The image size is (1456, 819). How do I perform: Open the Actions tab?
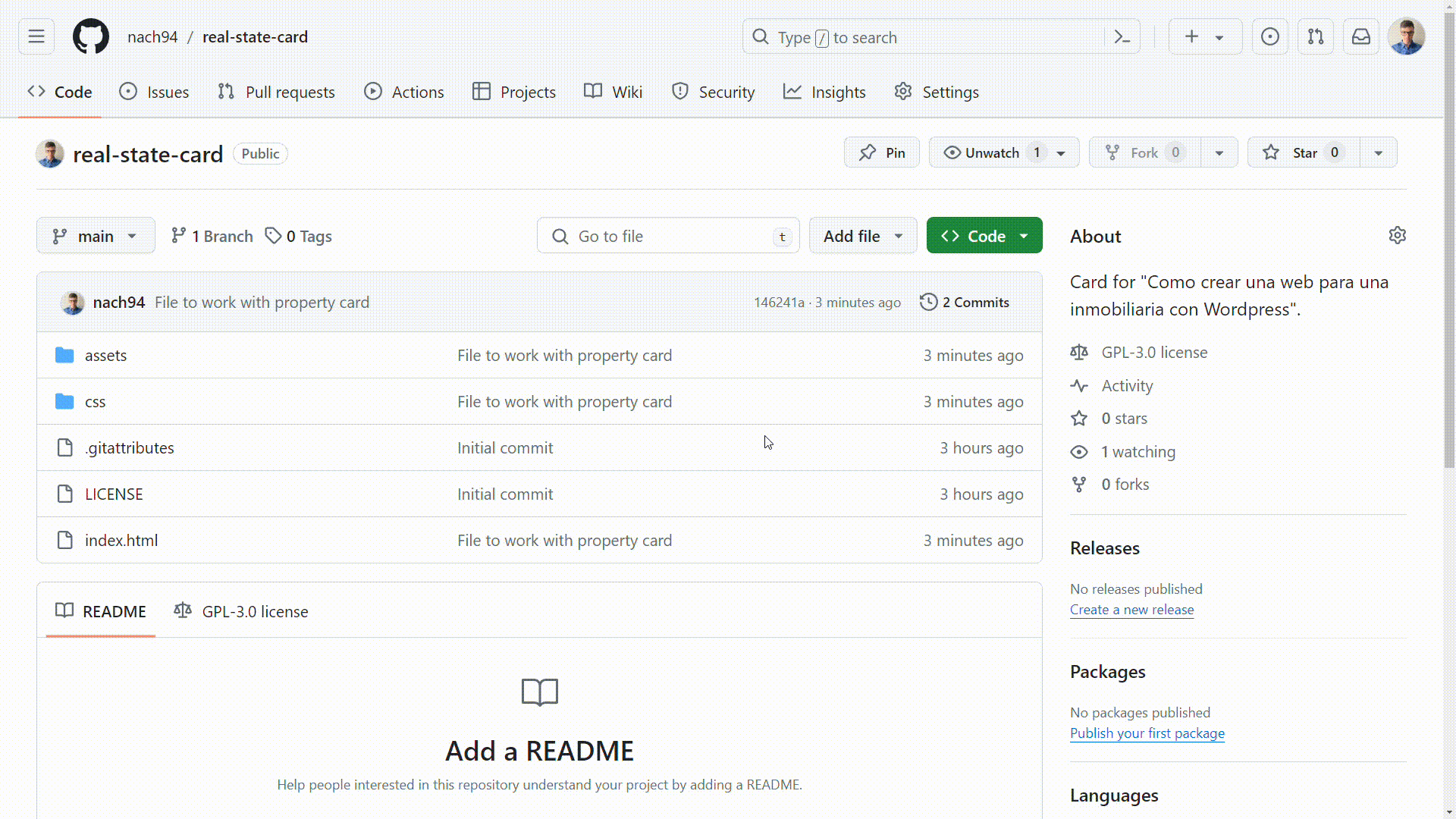[403, 92]
